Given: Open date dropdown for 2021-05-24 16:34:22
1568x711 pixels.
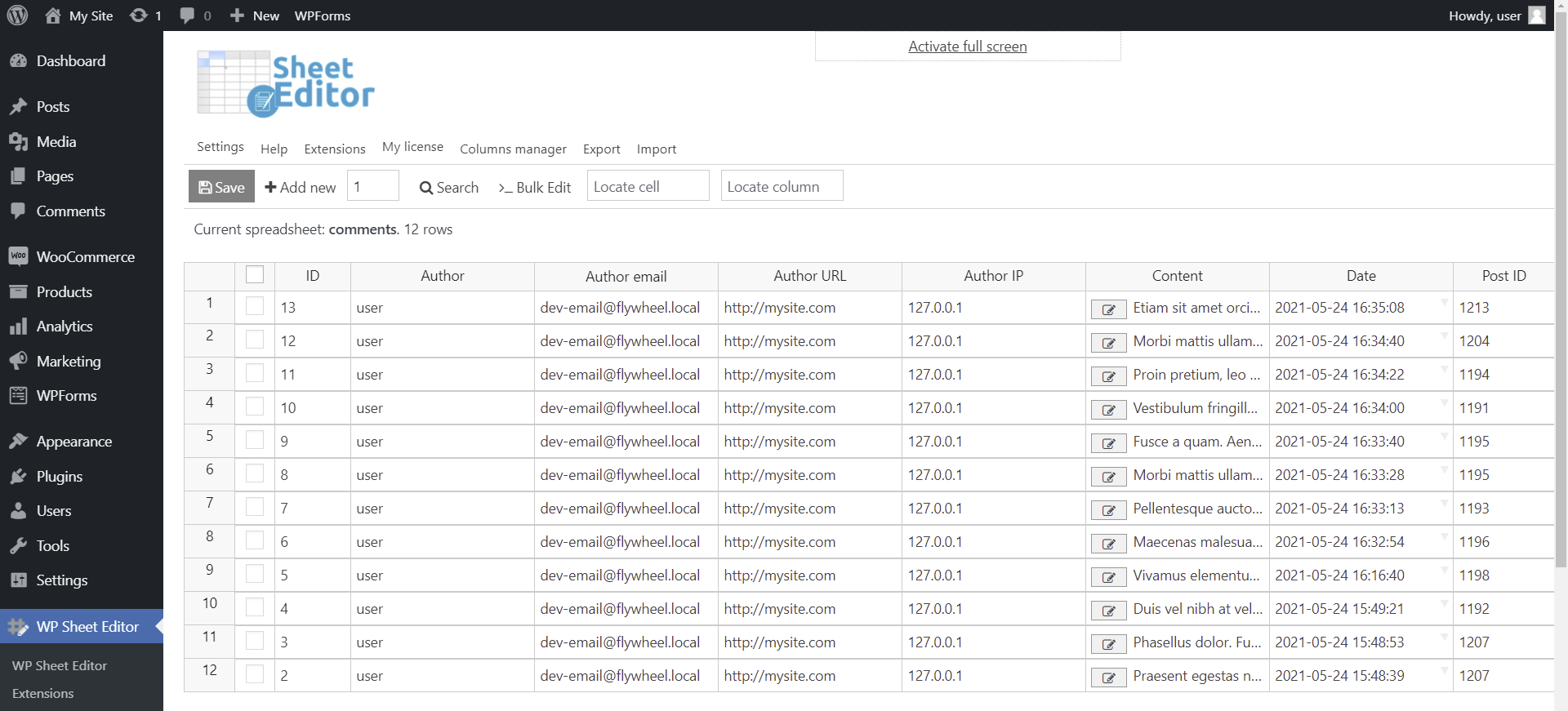Looking at the screenshot, I should (x=1444, y=370).
